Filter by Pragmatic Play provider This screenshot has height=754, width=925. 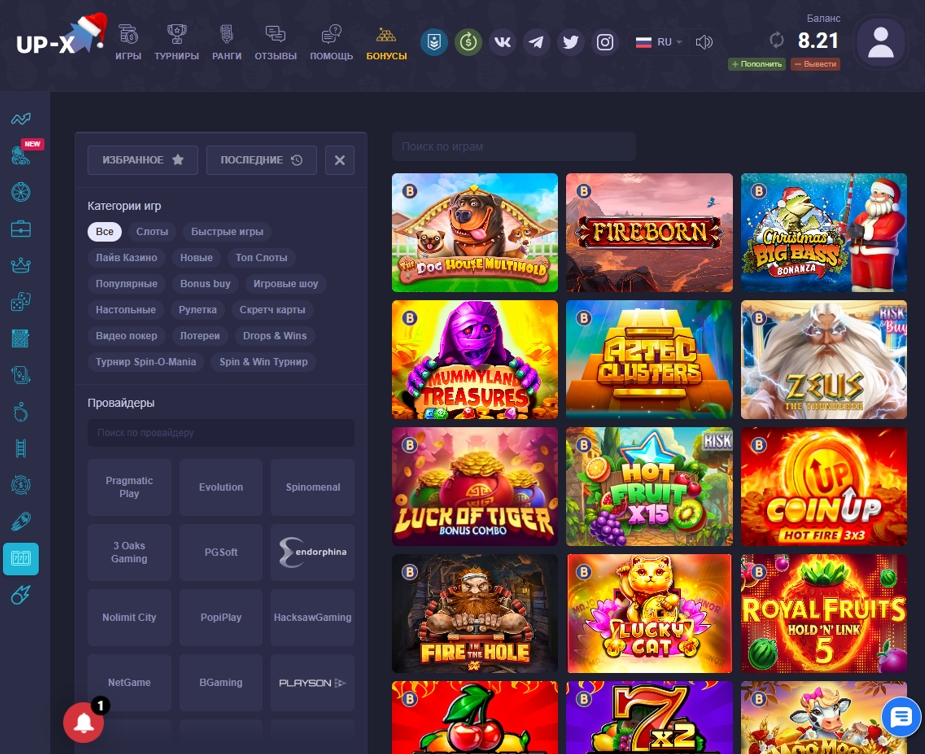coord(129,487)
